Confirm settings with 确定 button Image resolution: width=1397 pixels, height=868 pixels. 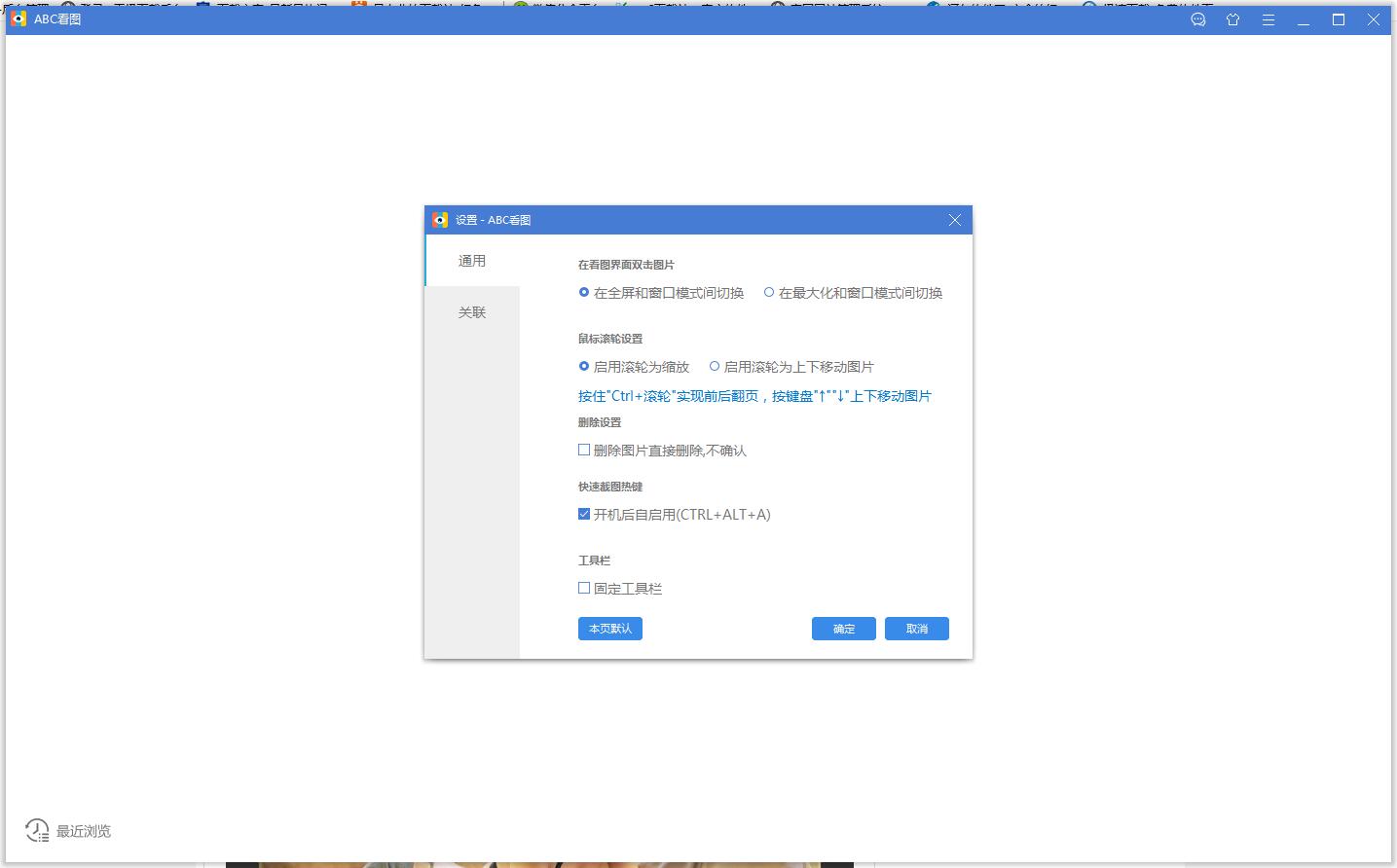844,629
